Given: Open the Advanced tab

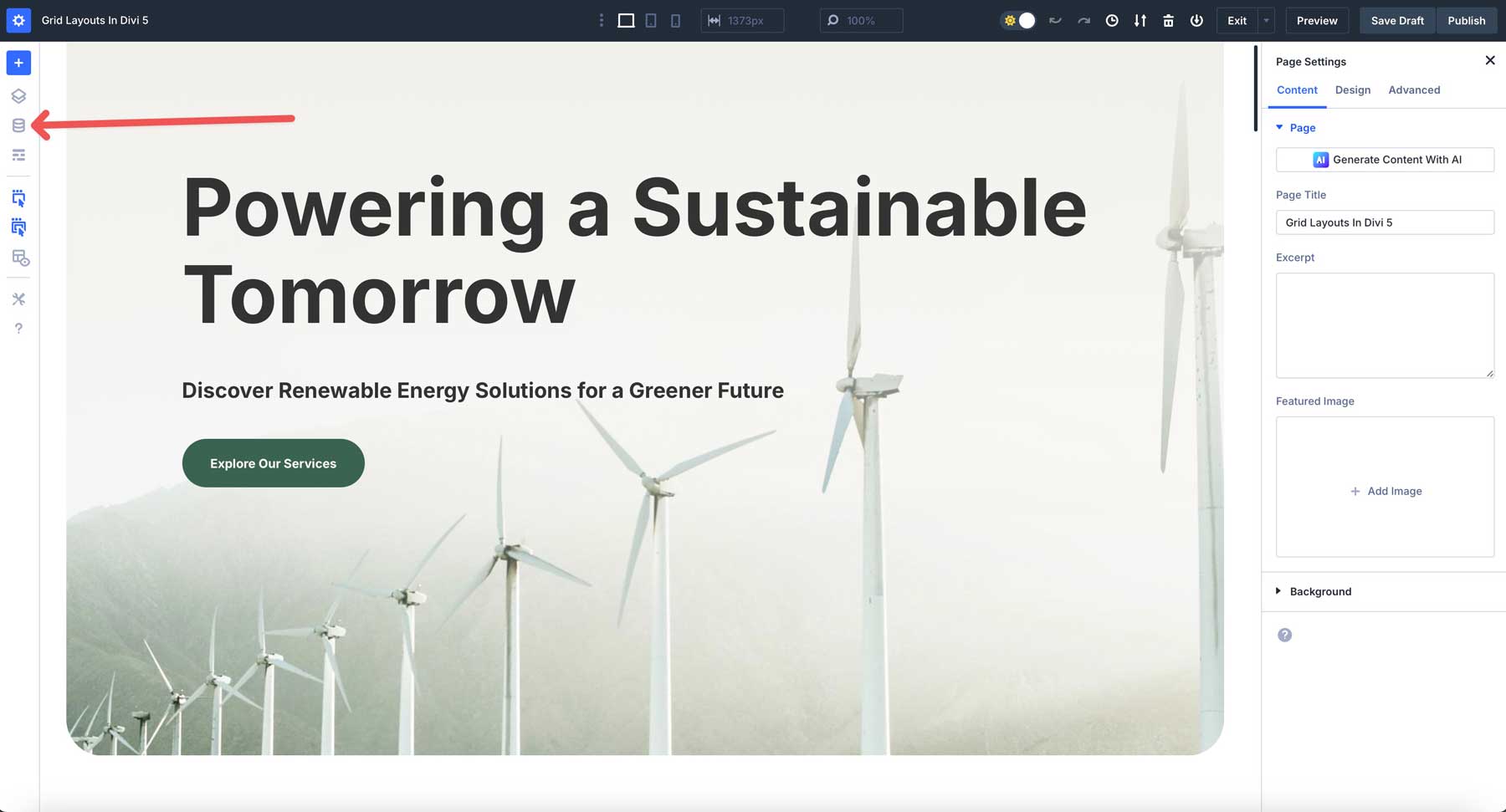Looking at the screenshot, I should tap(1414, 90).
